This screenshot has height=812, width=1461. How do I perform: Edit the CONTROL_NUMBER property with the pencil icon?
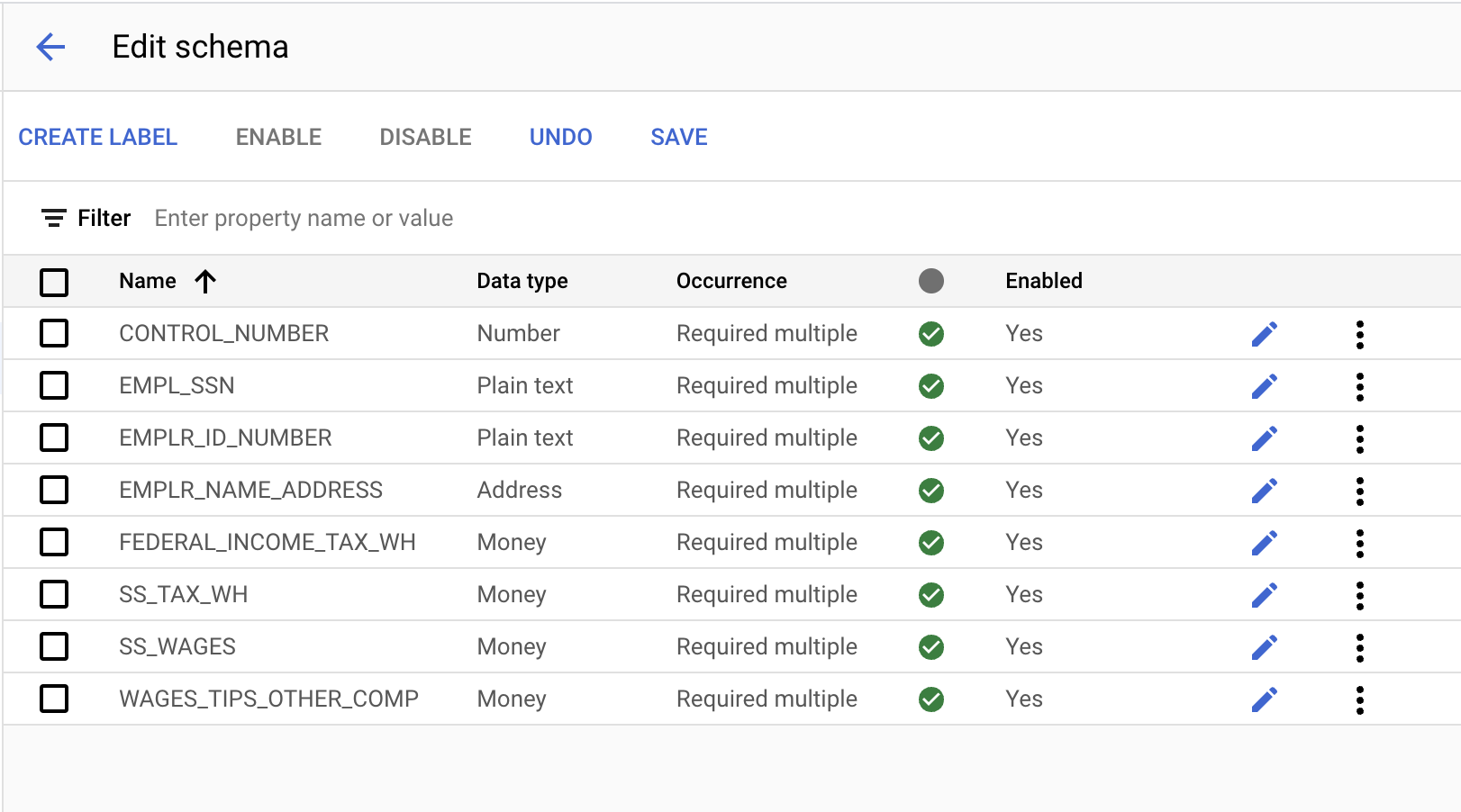(1265, 333)
